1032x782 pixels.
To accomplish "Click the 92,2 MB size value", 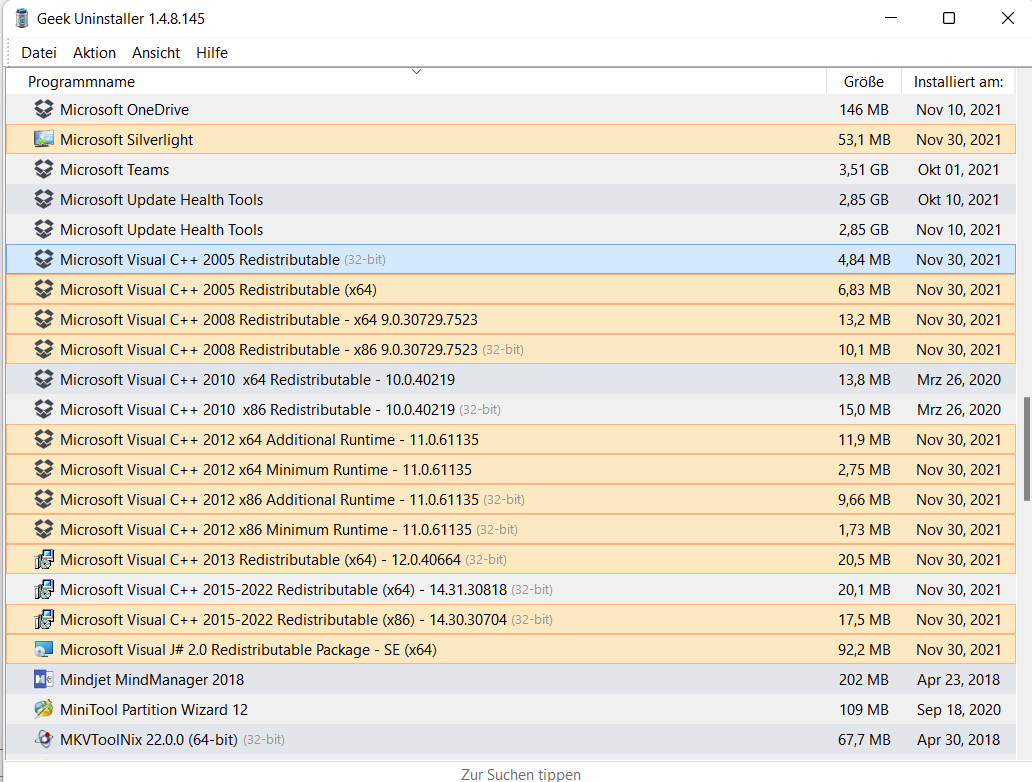I will coord(864,650).
